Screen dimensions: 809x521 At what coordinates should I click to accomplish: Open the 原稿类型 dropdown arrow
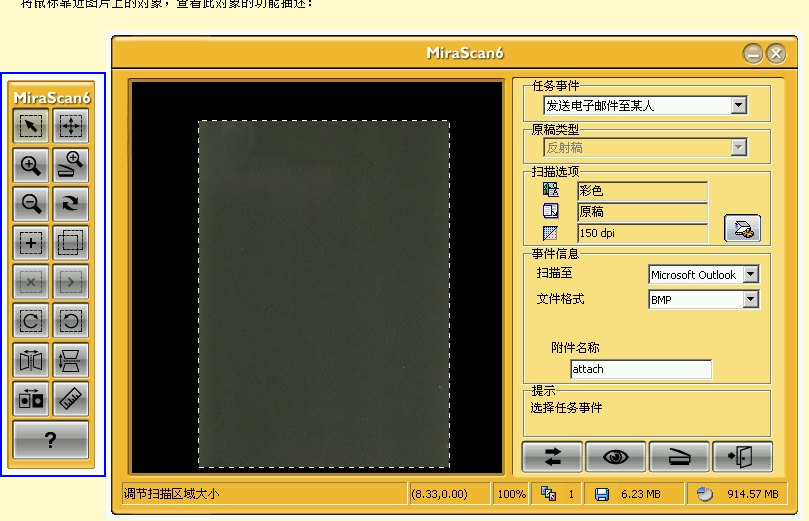pyautogui.click(x=739, y=148)
